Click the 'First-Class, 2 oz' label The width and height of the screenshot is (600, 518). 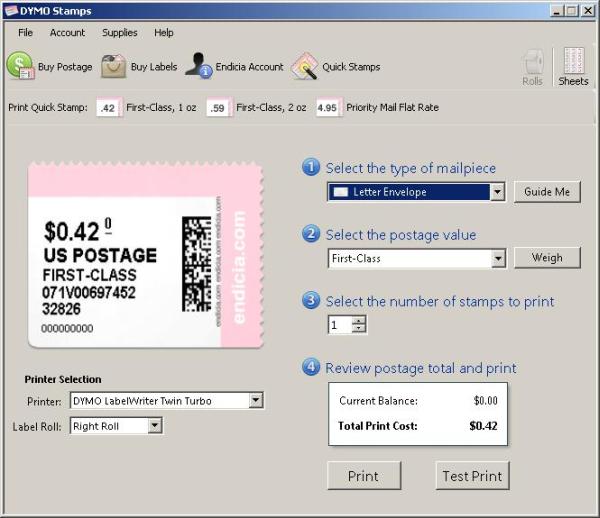tap(271, 108)
